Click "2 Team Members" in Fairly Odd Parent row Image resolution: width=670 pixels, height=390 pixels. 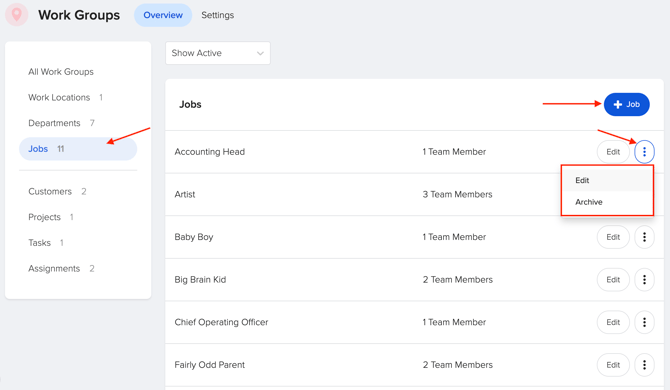point(458,365)
